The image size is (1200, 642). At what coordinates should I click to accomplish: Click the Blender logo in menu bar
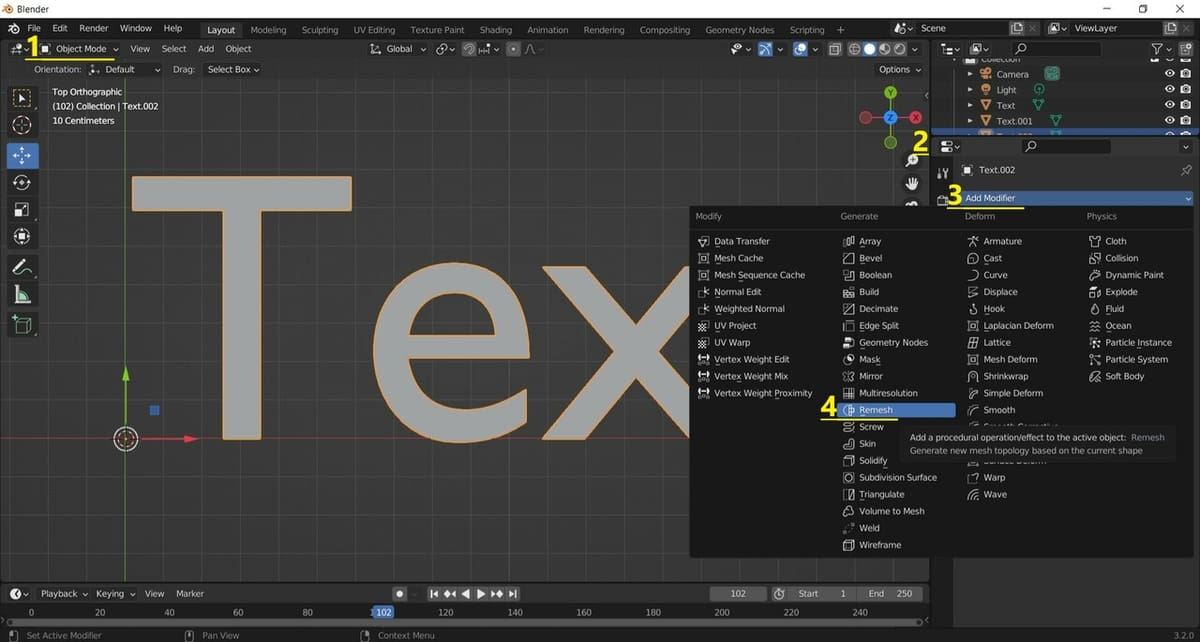tap(12, 28)
